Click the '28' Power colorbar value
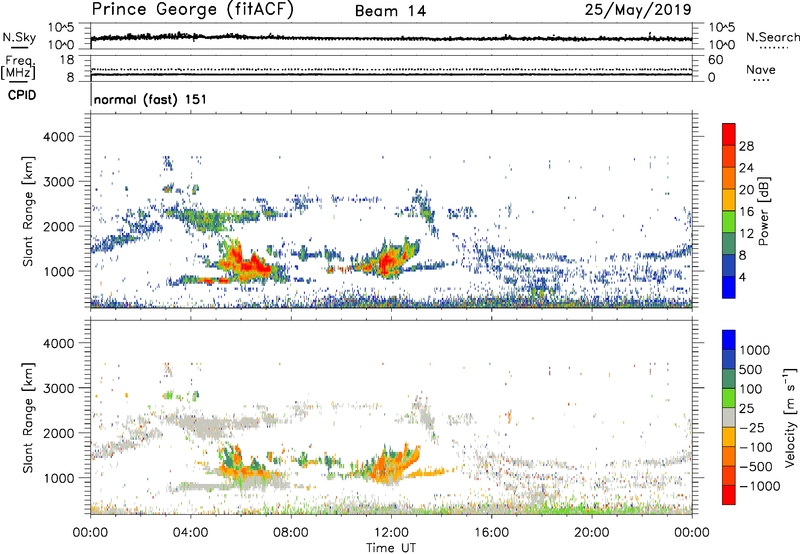 746,146
